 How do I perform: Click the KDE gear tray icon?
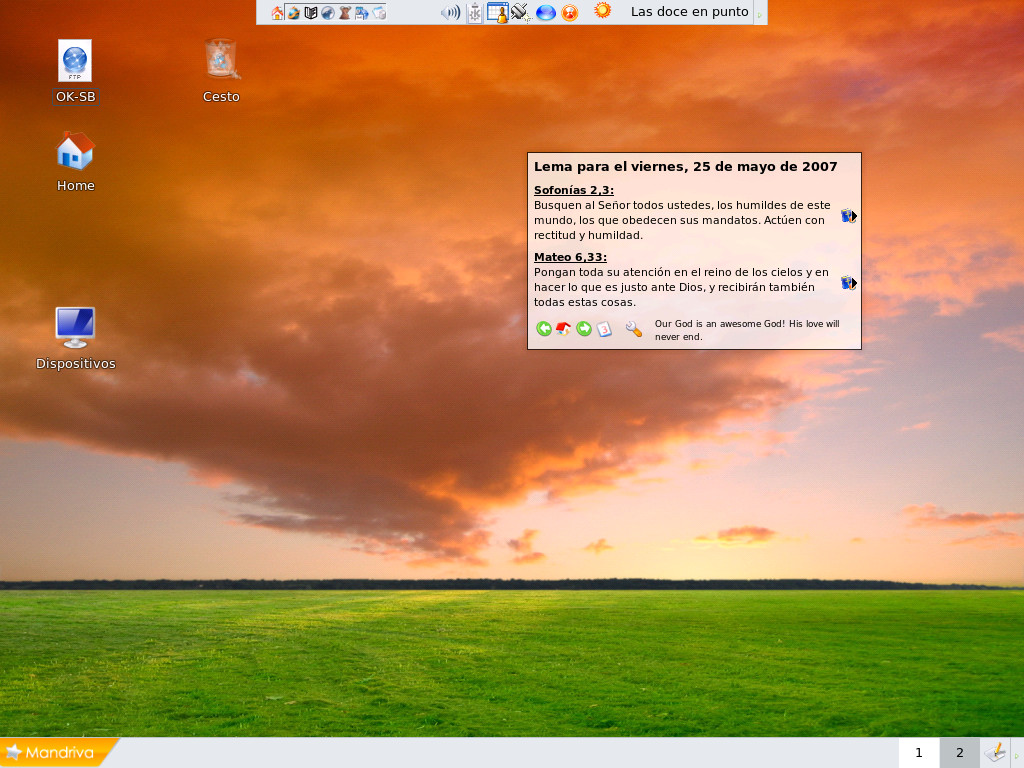(x=475, y=13)
